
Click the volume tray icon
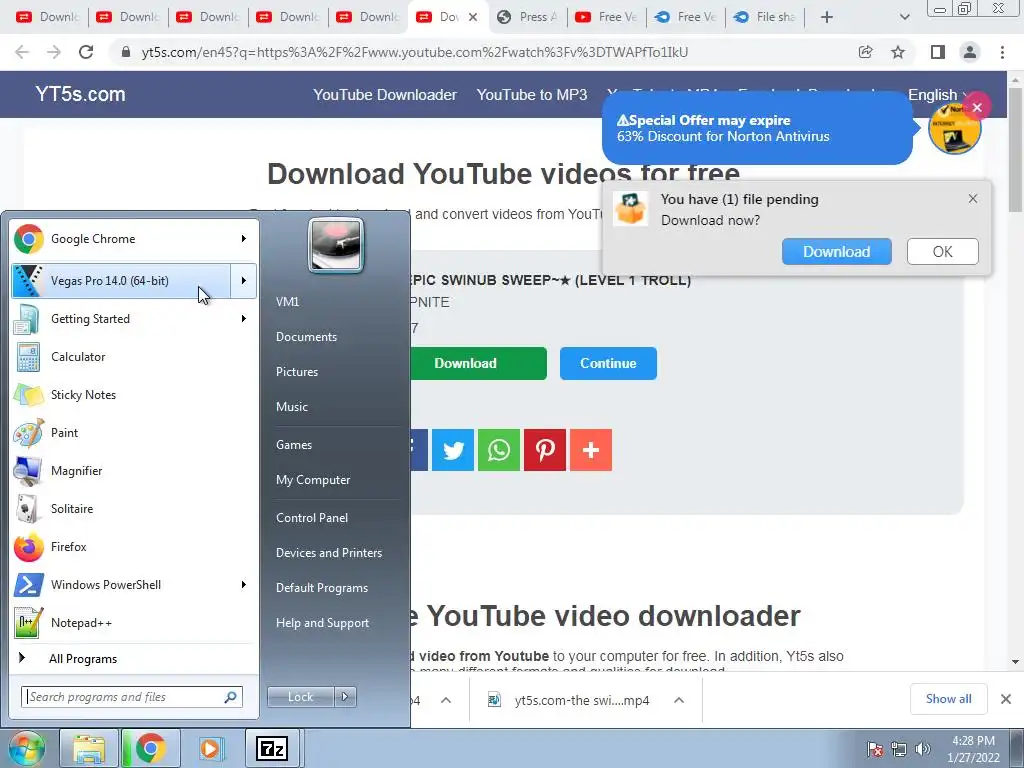coord(923,749)
